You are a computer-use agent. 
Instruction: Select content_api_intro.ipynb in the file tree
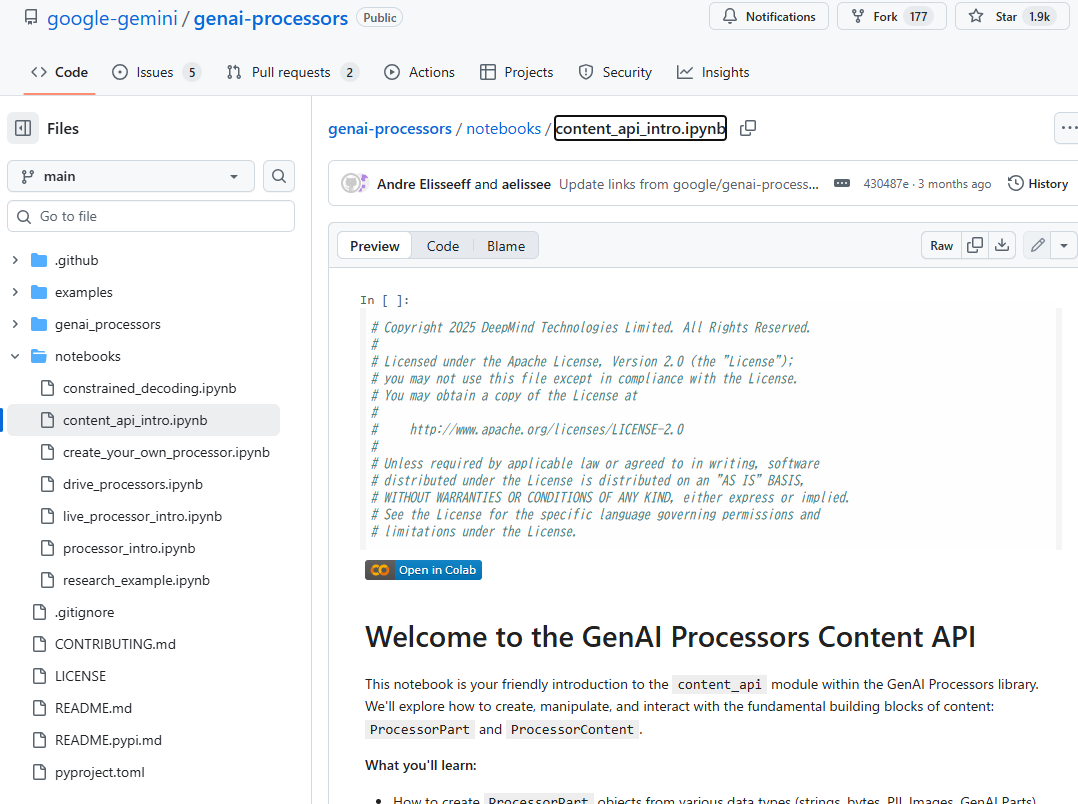135,420
